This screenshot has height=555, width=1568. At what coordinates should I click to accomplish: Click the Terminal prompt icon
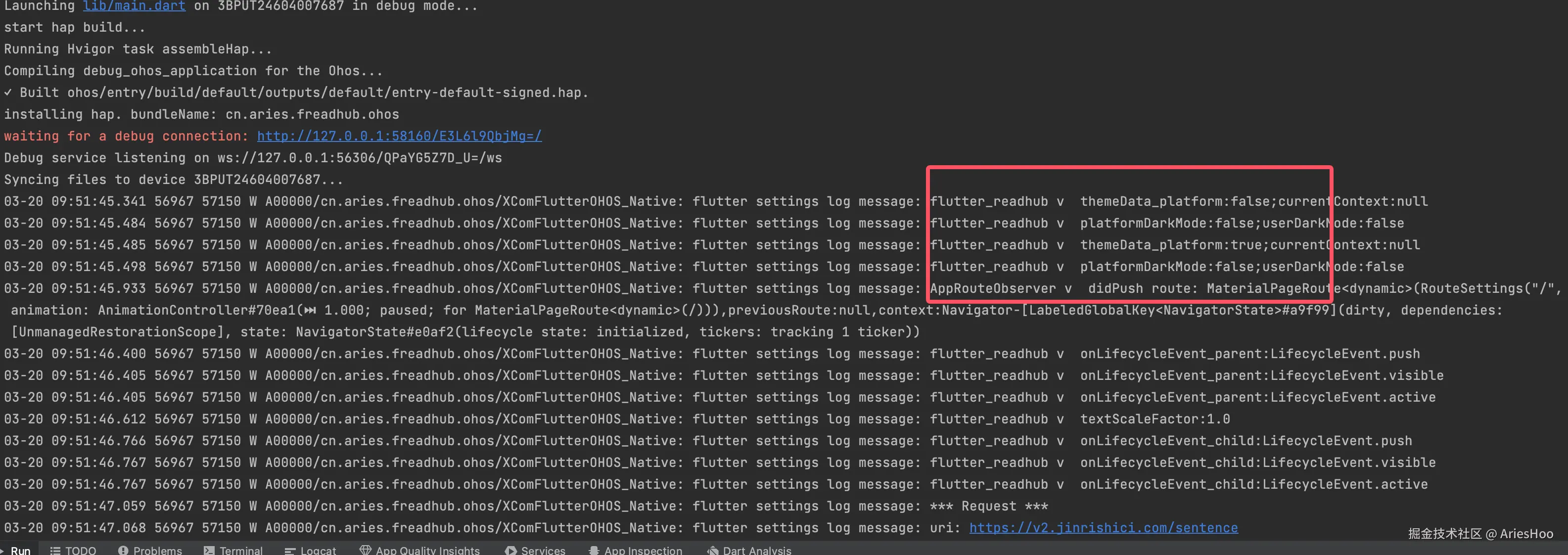click(209, 550)
